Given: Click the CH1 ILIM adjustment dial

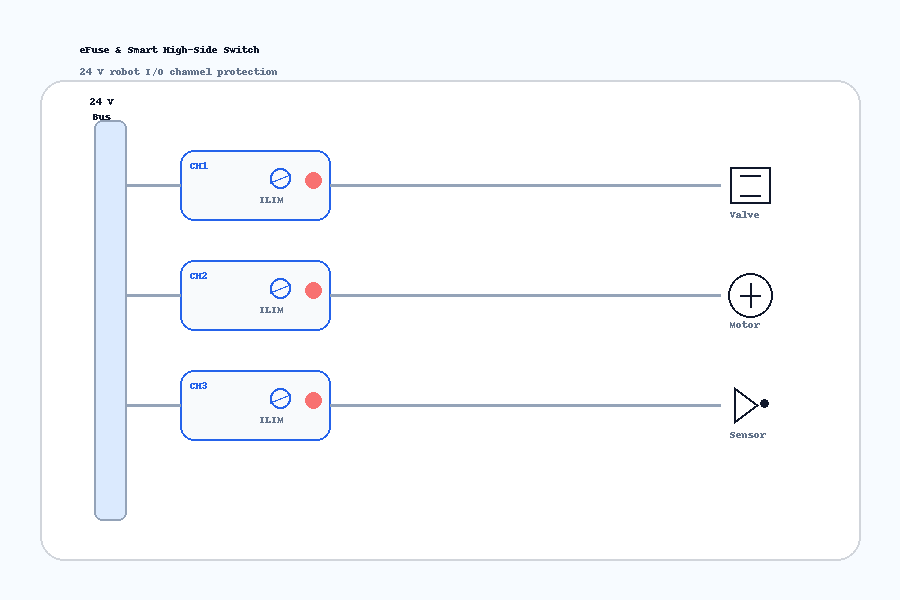Looking at the screenshot, I should click(280, 179).
